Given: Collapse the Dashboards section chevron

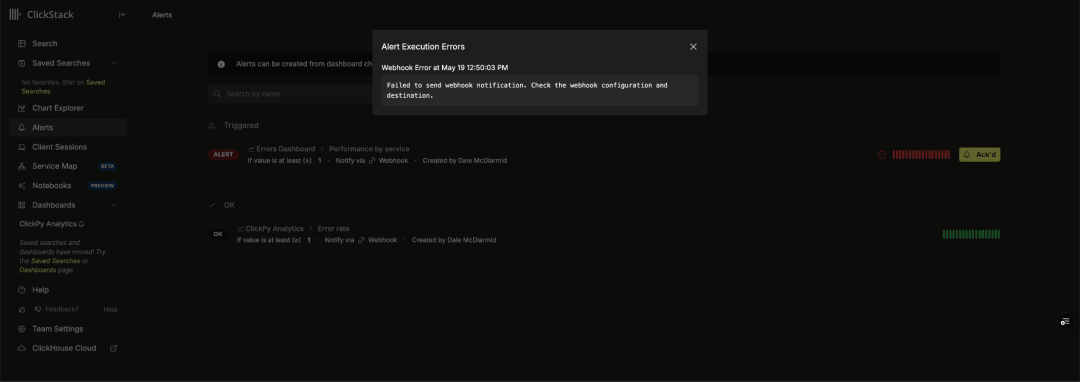Looking at the screenshot, I should tap(114, 205).
